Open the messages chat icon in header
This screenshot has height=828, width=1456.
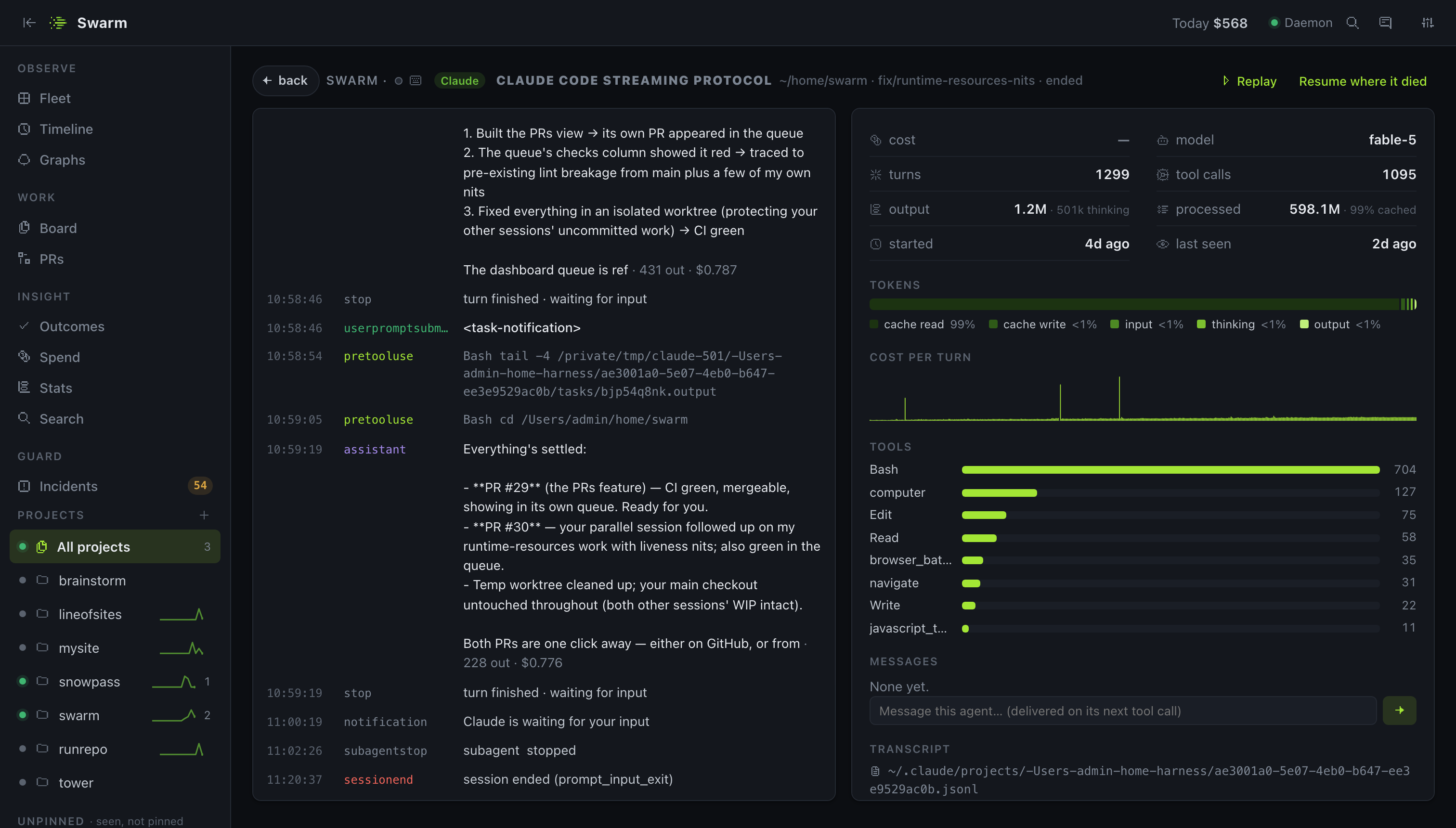pos(1386,23)
